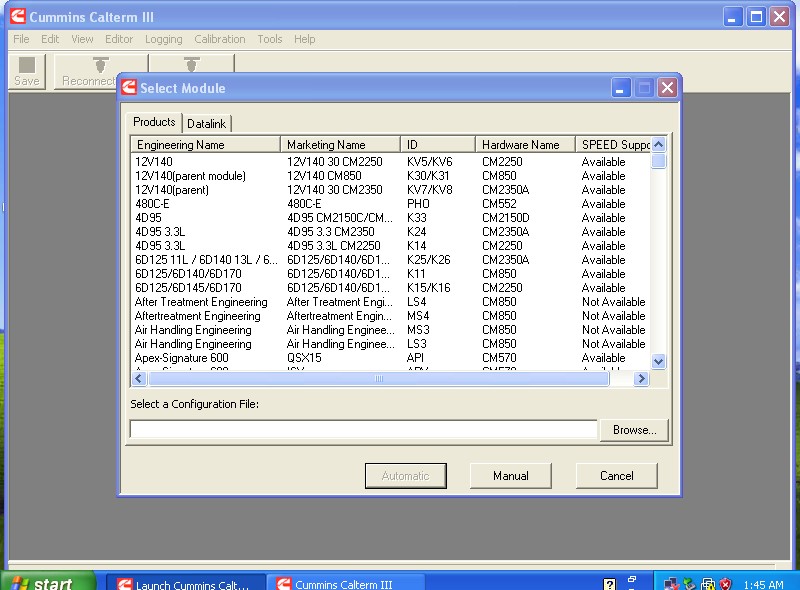
Task: Select the 6D125/6D140/6D170 engineering name row
Action: pyautogui.click(x=390, y=274)
